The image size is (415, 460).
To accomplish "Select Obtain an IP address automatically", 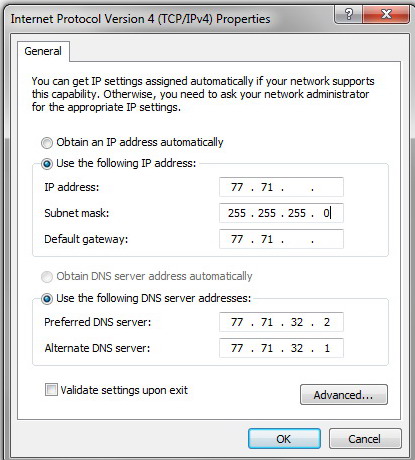I will (x=47, y=143).
